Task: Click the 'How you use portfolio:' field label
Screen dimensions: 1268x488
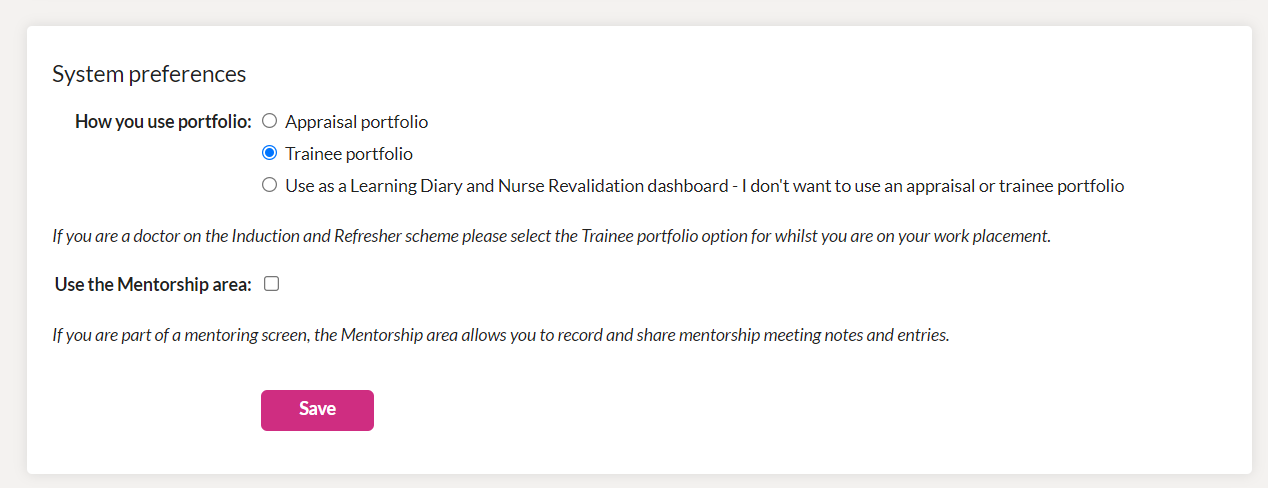Action: click(x=164, y=122)
